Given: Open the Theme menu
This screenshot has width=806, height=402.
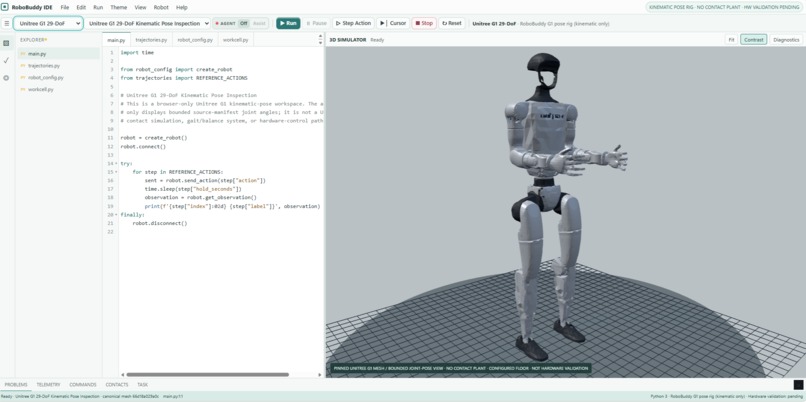Looking at the screenshot, I should coord(119,8).
